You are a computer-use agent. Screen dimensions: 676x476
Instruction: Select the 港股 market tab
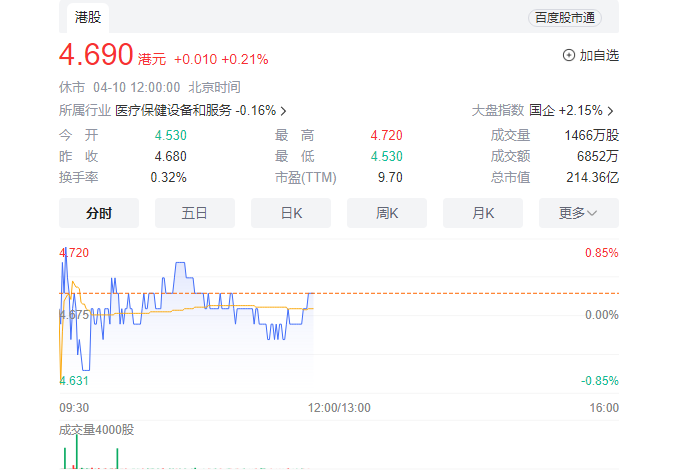pyautogui.click(x=90, y=17)
